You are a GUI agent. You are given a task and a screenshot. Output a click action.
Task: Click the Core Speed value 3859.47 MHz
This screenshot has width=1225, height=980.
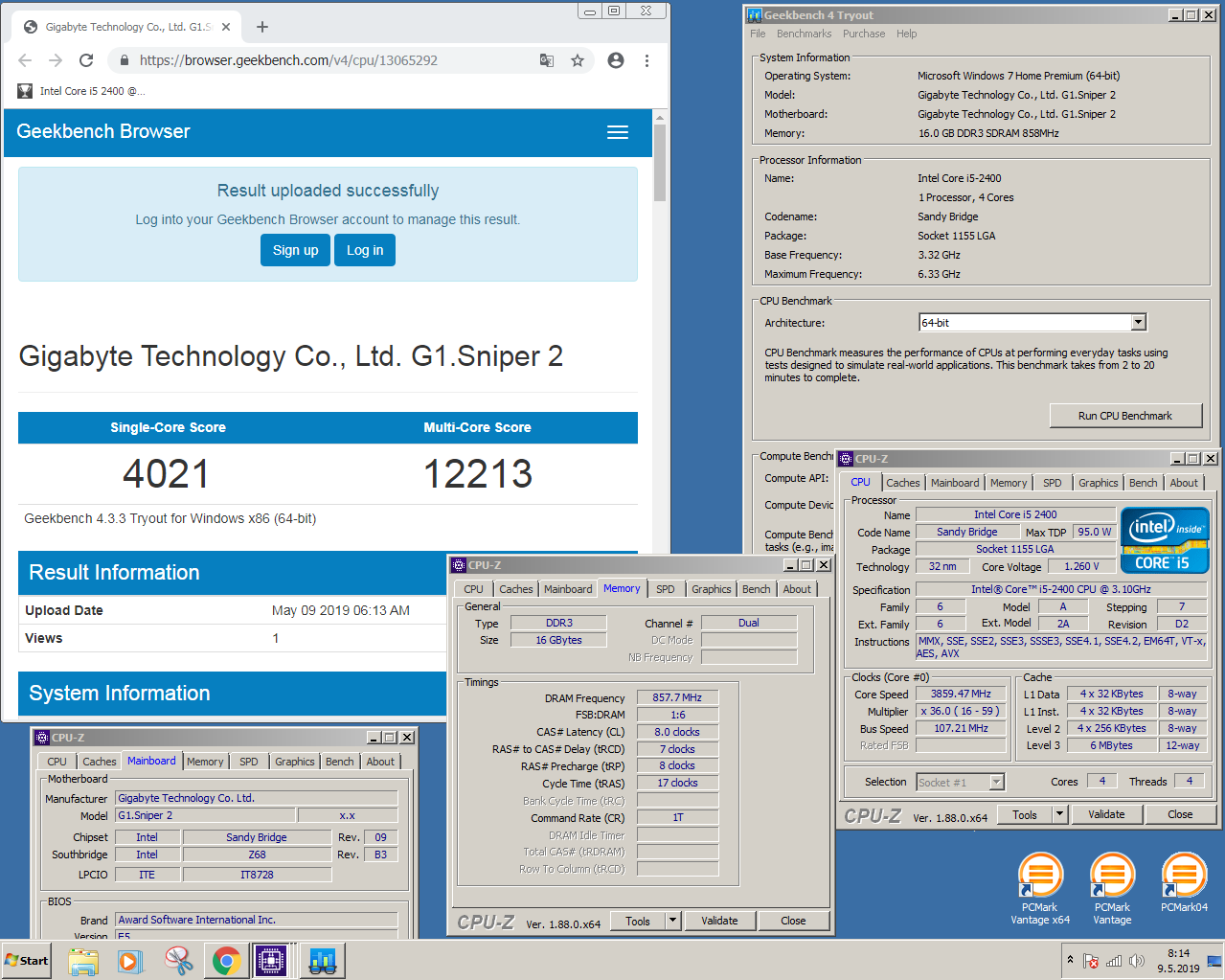(961, 694)
